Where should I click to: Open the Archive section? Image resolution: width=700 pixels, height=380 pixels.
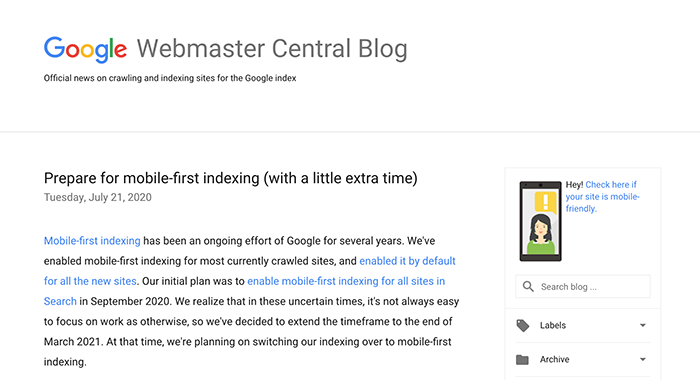coord(583,359)
